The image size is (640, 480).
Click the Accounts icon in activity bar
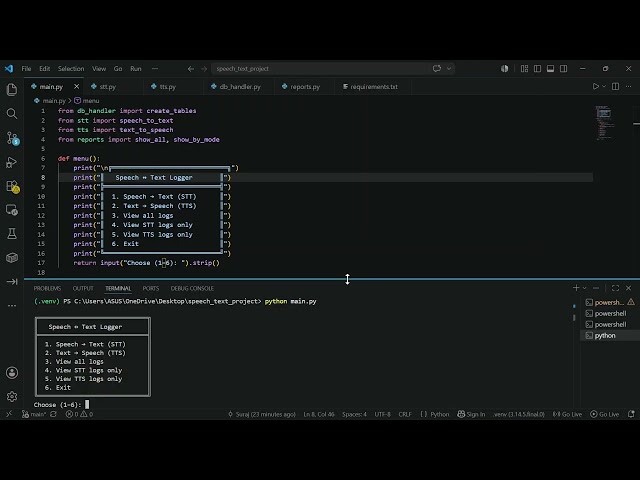[12, 373]
